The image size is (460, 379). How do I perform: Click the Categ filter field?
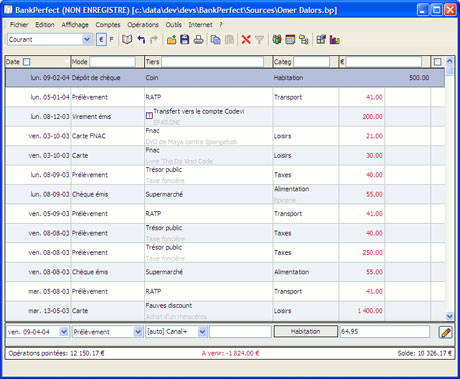click(x=311, y=62)
